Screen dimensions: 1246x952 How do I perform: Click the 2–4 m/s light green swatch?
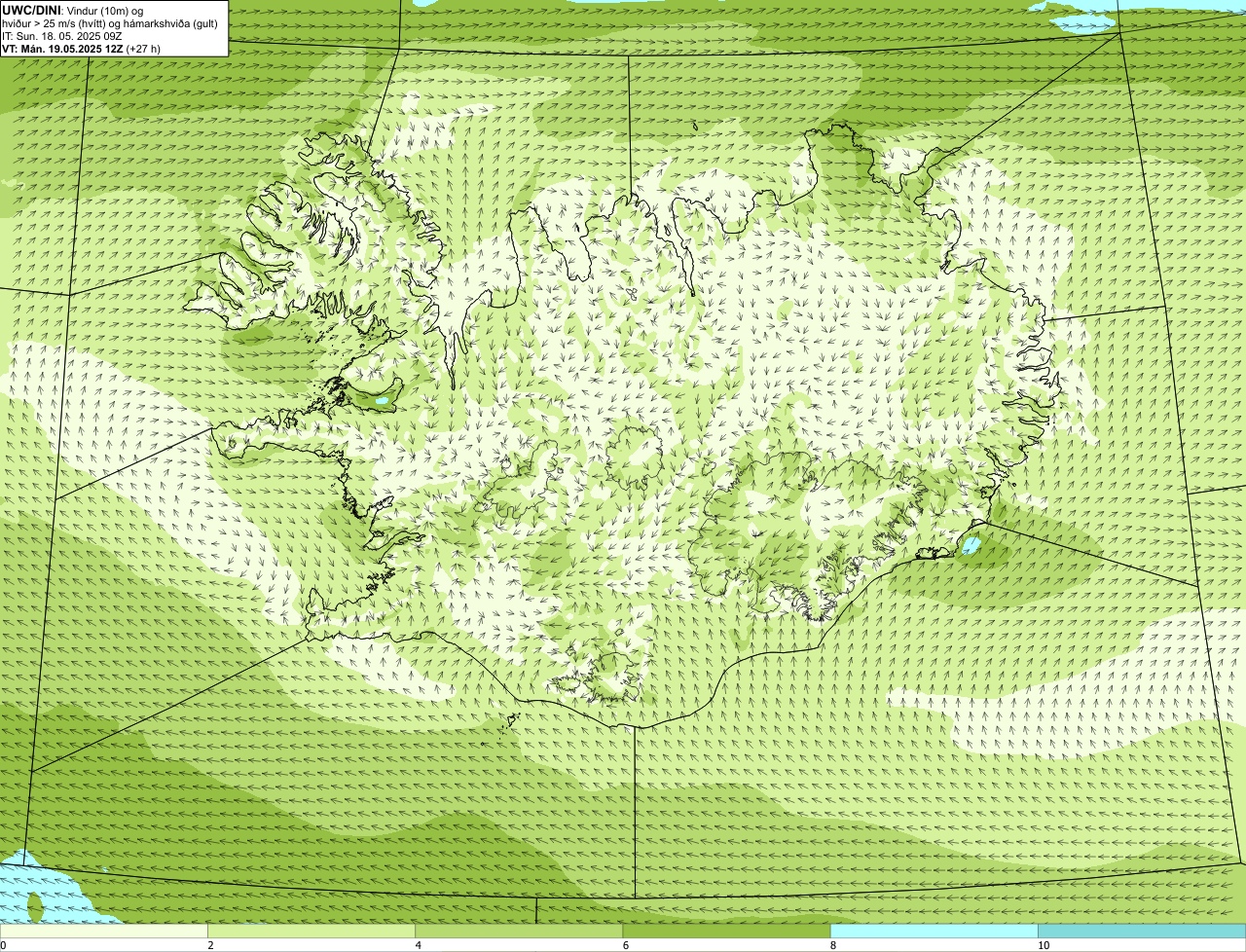(x=311, y=932)
